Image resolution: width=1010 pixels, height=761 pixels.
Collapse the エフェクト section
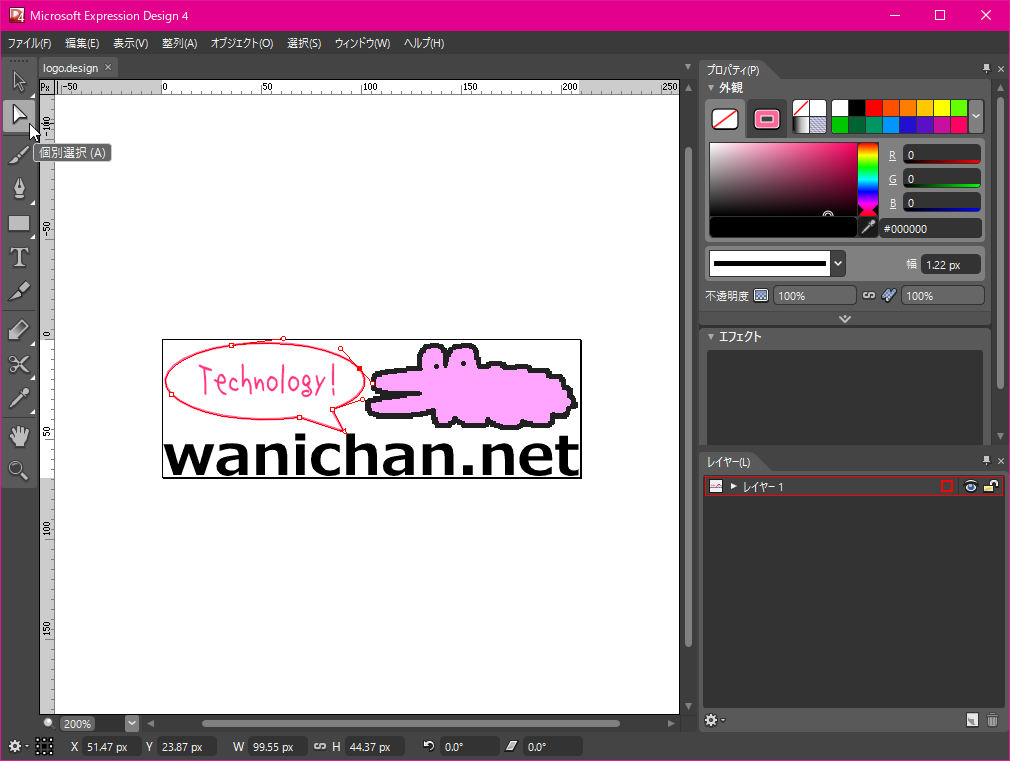click(711, 336)
